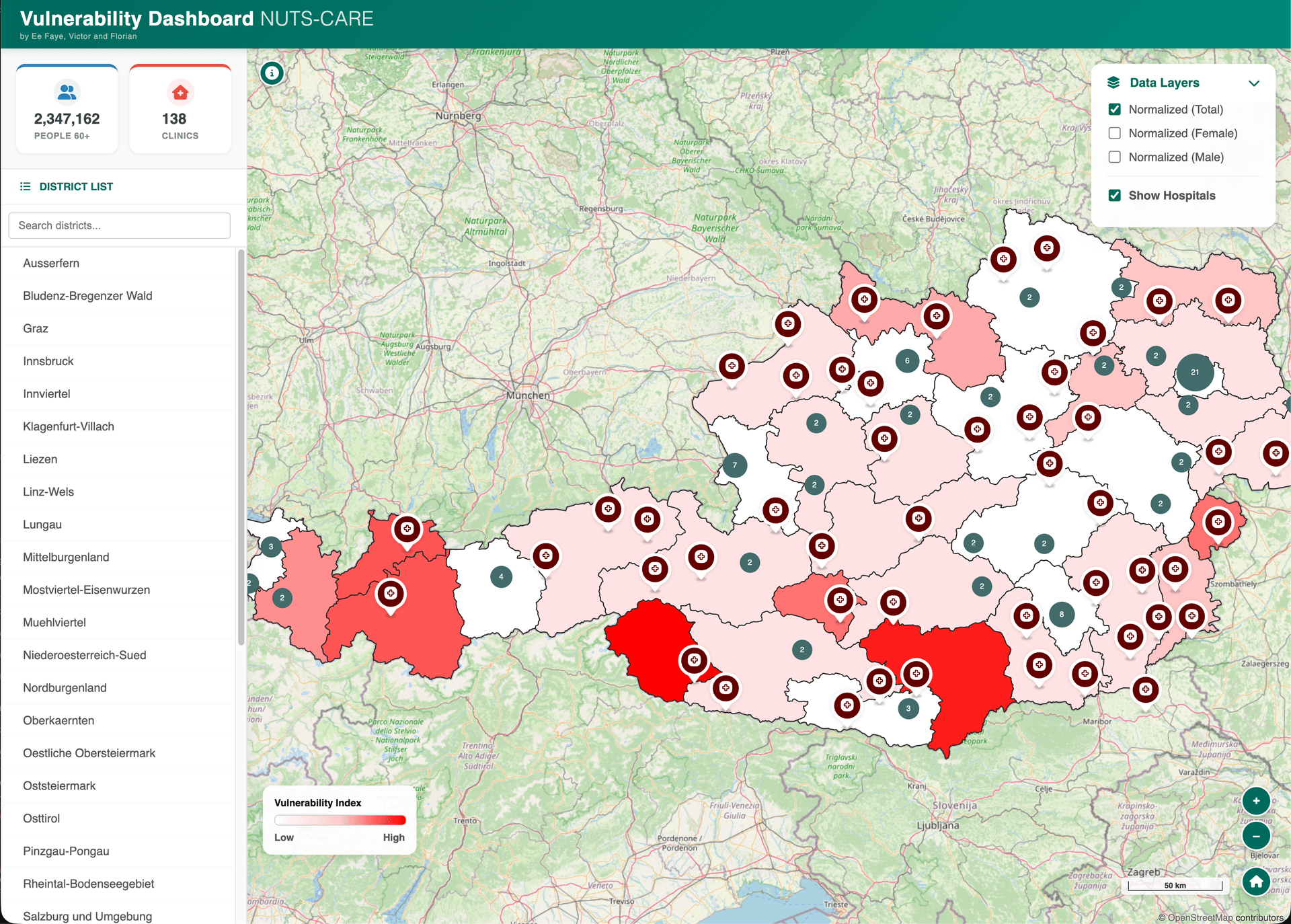Toggle the Show Hospitals checkbox
Viewport: 1291px width, 924px height.
tap(1114, 195)
